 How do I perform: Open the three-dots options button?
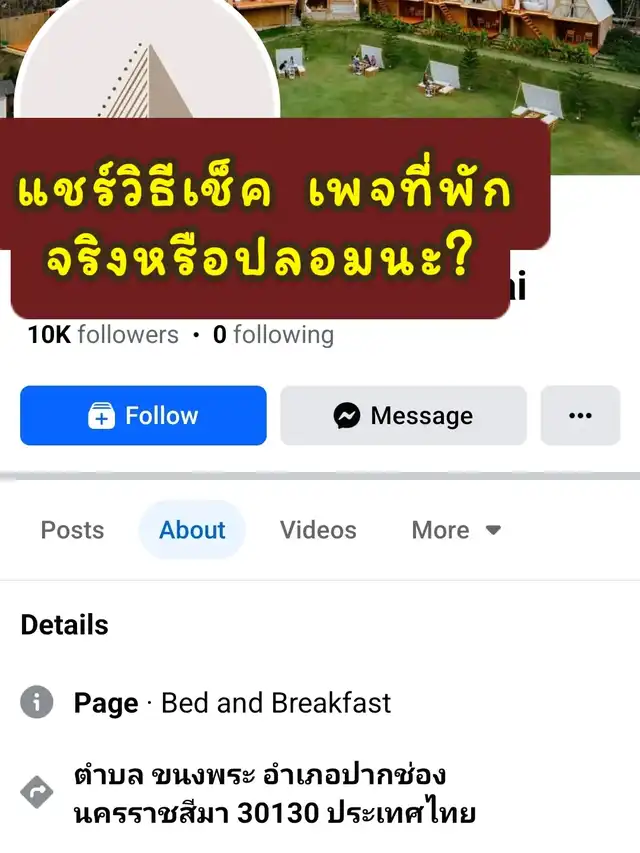click(580, 415)
